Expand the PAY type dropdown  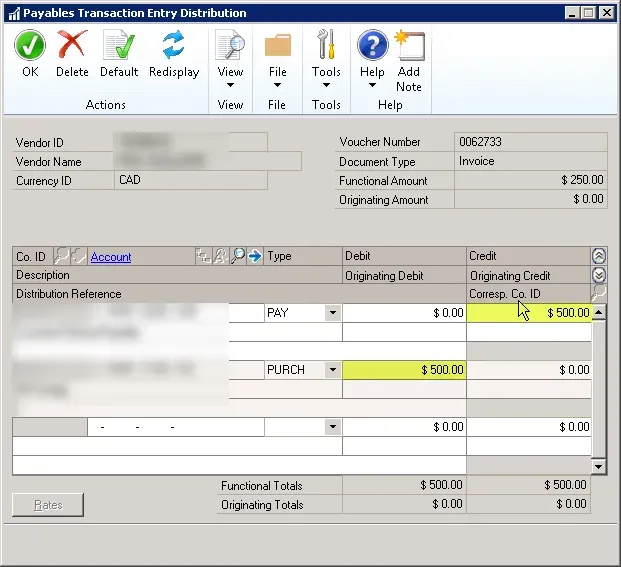coord(332,313)
